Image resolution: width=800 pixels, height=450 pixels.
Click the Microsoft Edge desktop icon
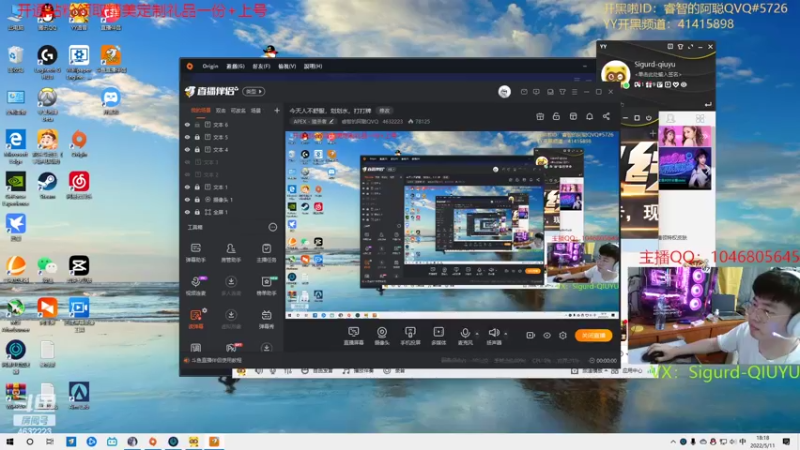point(15,146)
